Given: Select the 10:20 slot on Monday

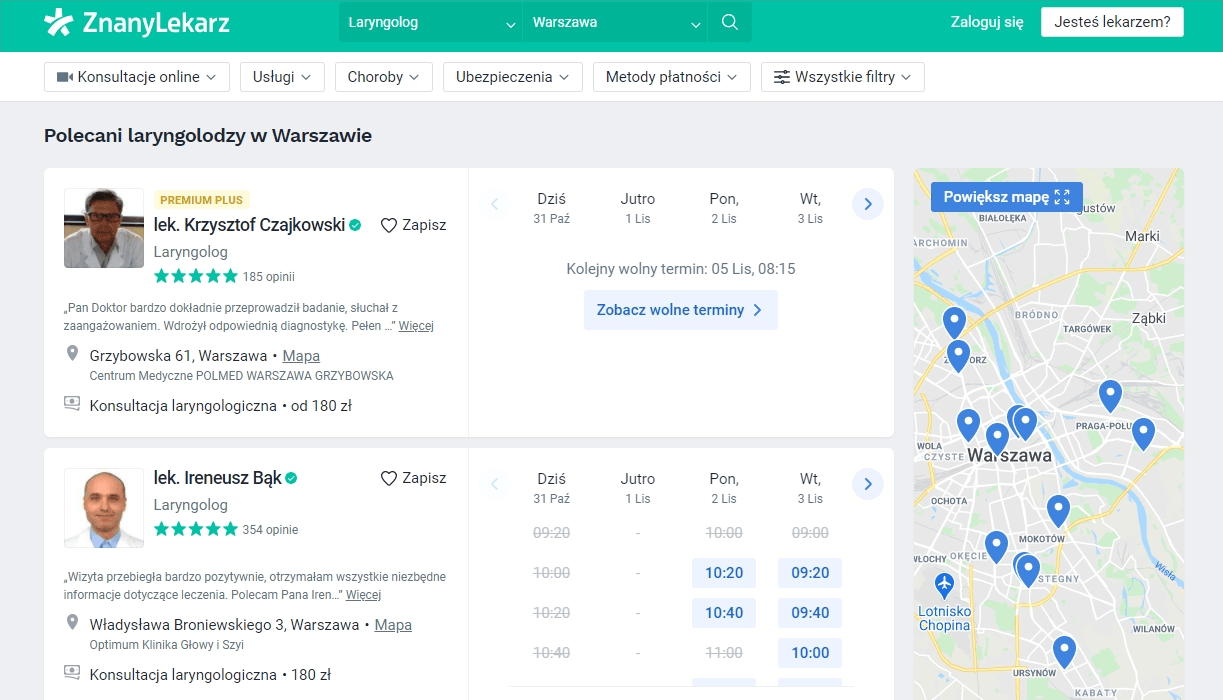Looking at the screenshot, I should (x=723, y=573).
